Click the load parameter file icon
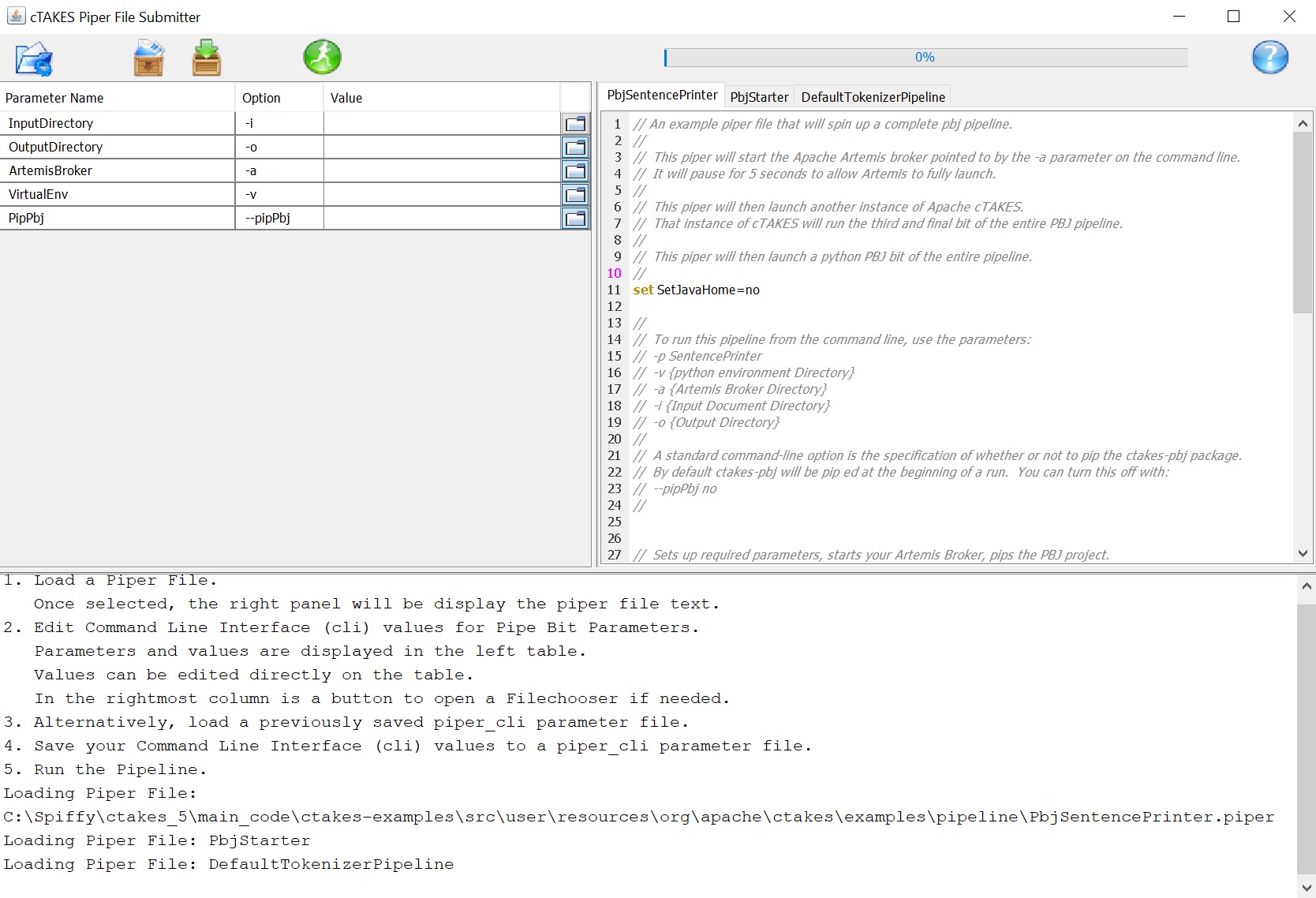This screenshot has height=898, width=1316. click(148, 58)
